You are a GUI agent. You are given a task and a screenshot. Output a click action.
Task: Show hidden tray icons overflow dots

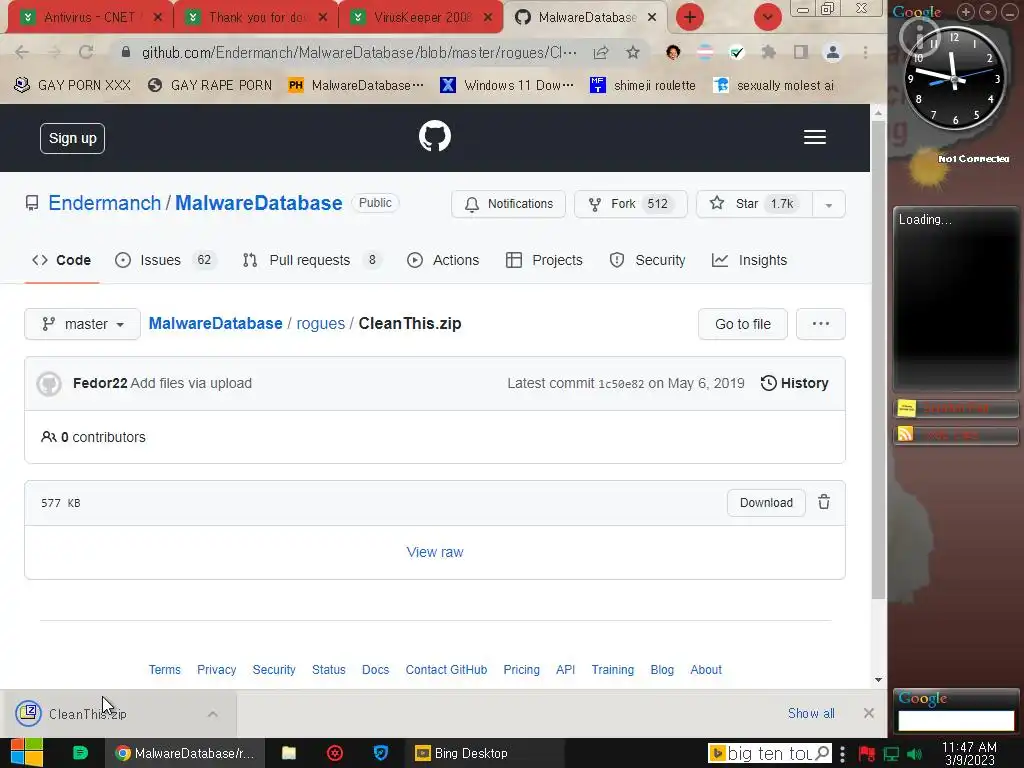pyautogui.click(x=843, y=754)
